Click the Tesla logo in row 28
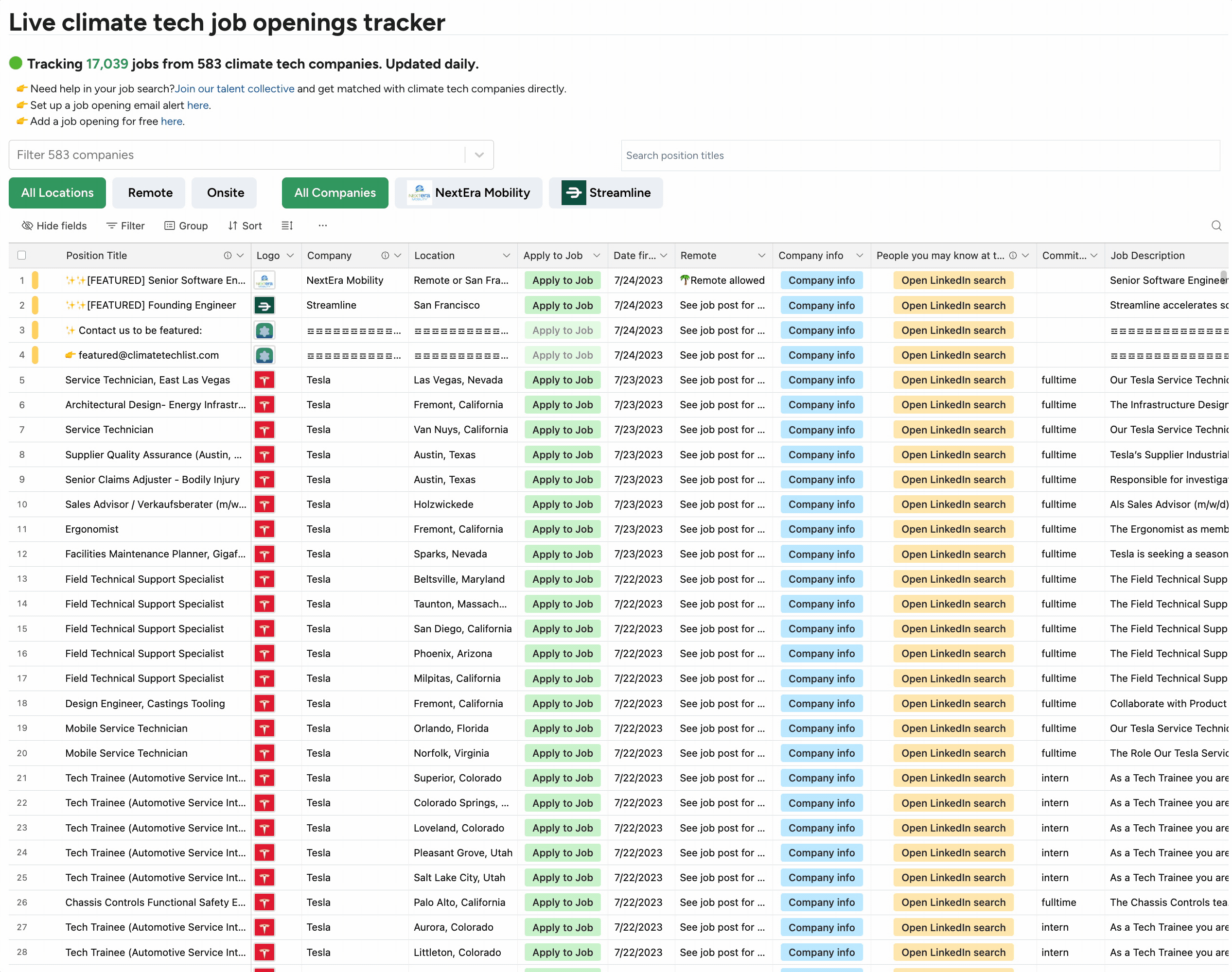This screenshot has height=972, width=1232. (x=264, y=952)
